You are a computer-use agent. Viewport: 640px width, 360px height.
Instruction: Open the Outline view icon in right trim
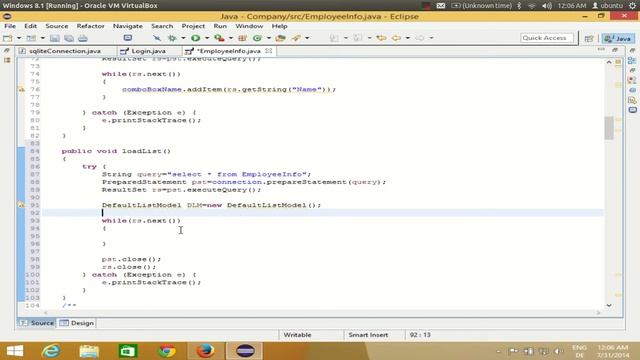(x=632, y=60)
